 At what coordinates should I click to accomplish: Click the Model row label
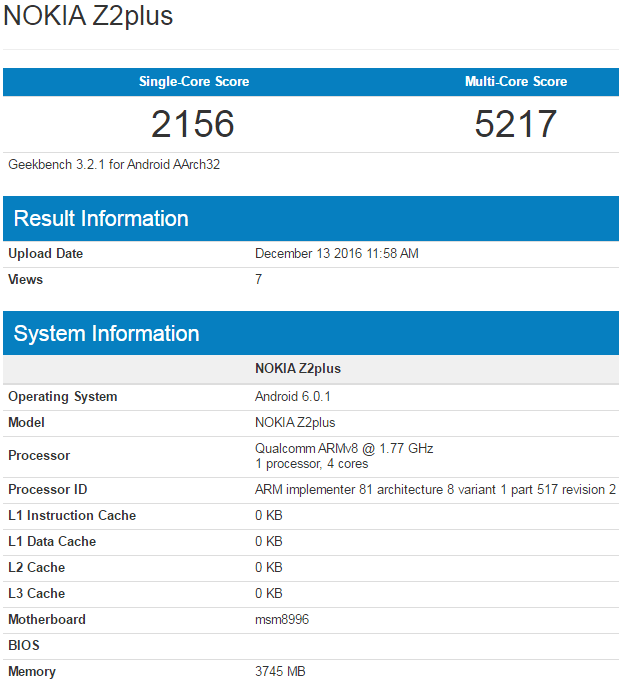coord(27,423)
